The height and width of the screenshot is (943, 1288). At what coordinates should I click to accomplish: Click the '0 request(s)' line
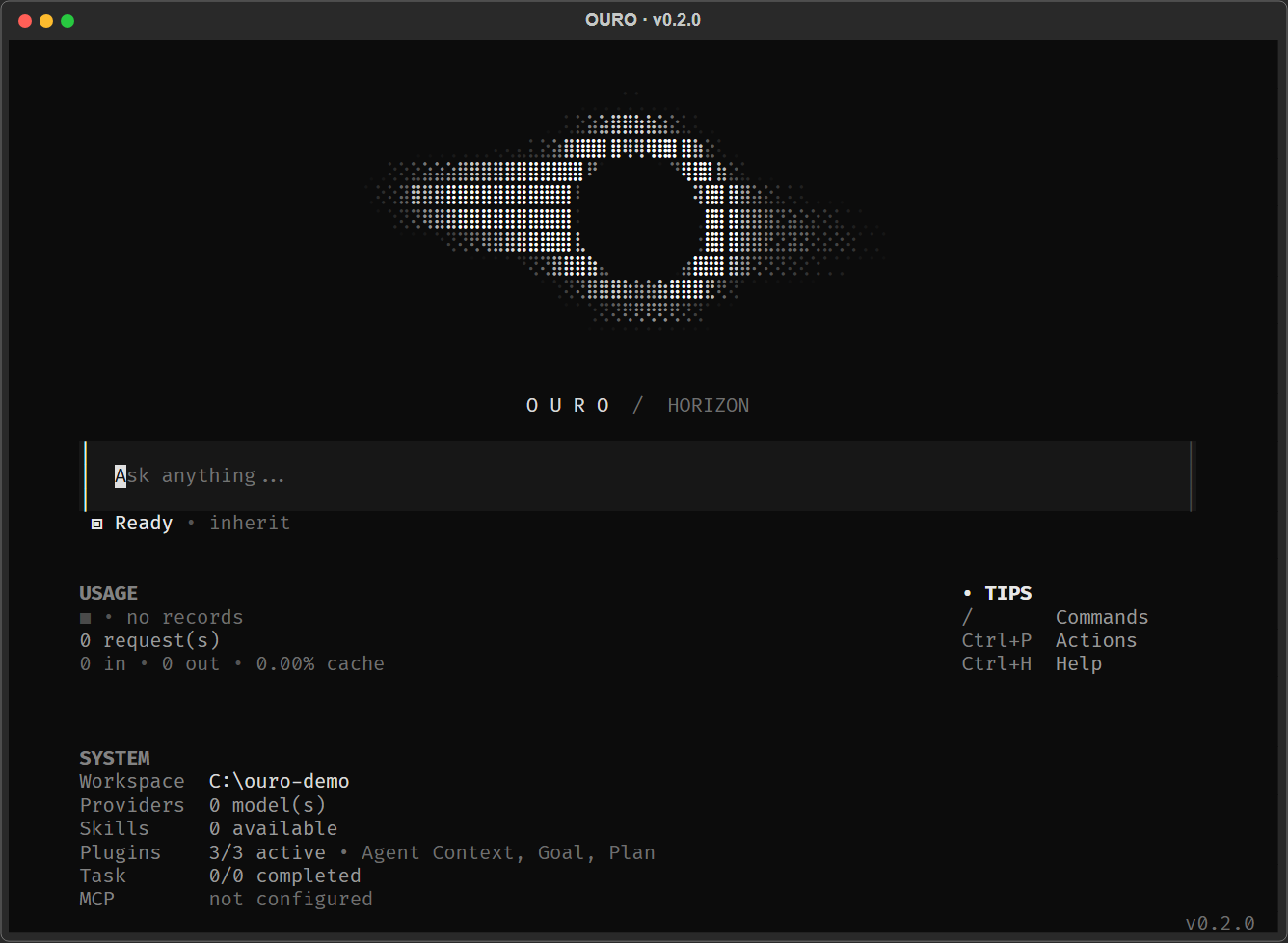point(150,640)
